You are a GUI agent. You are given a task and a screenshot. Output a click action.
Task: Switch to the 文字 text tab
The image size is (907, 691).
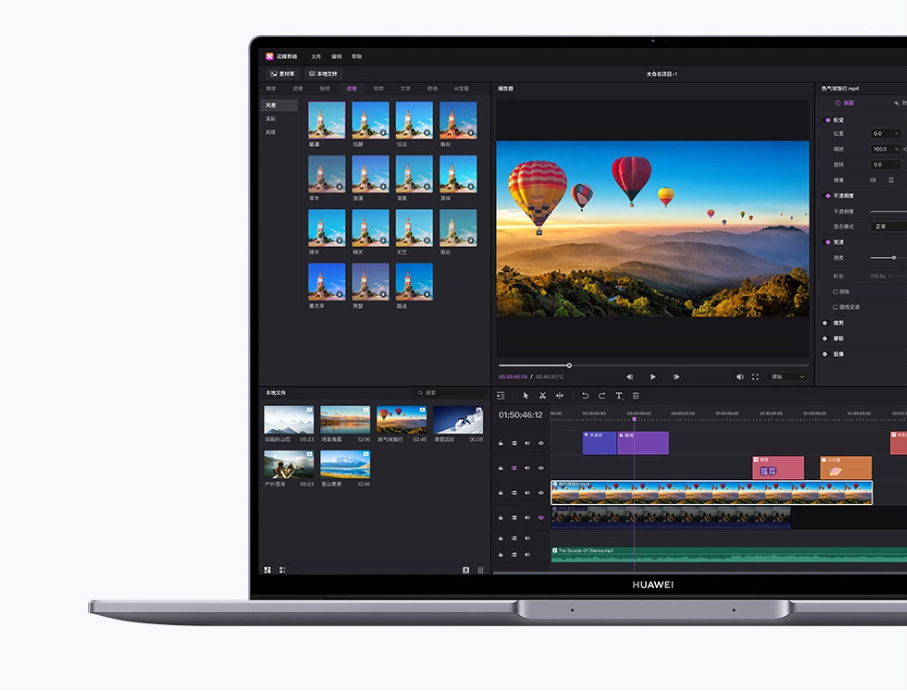[405, 88]
